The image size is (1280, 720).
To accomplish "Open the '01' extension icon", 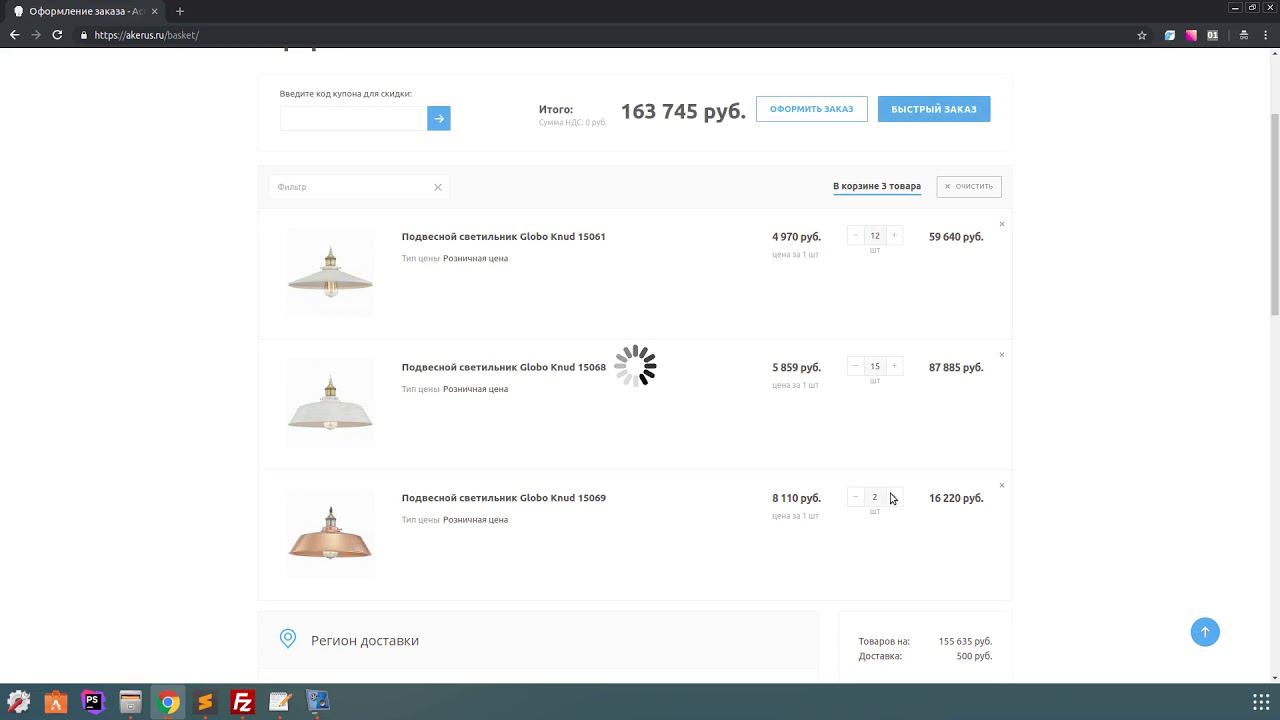I will (1212, 35).
